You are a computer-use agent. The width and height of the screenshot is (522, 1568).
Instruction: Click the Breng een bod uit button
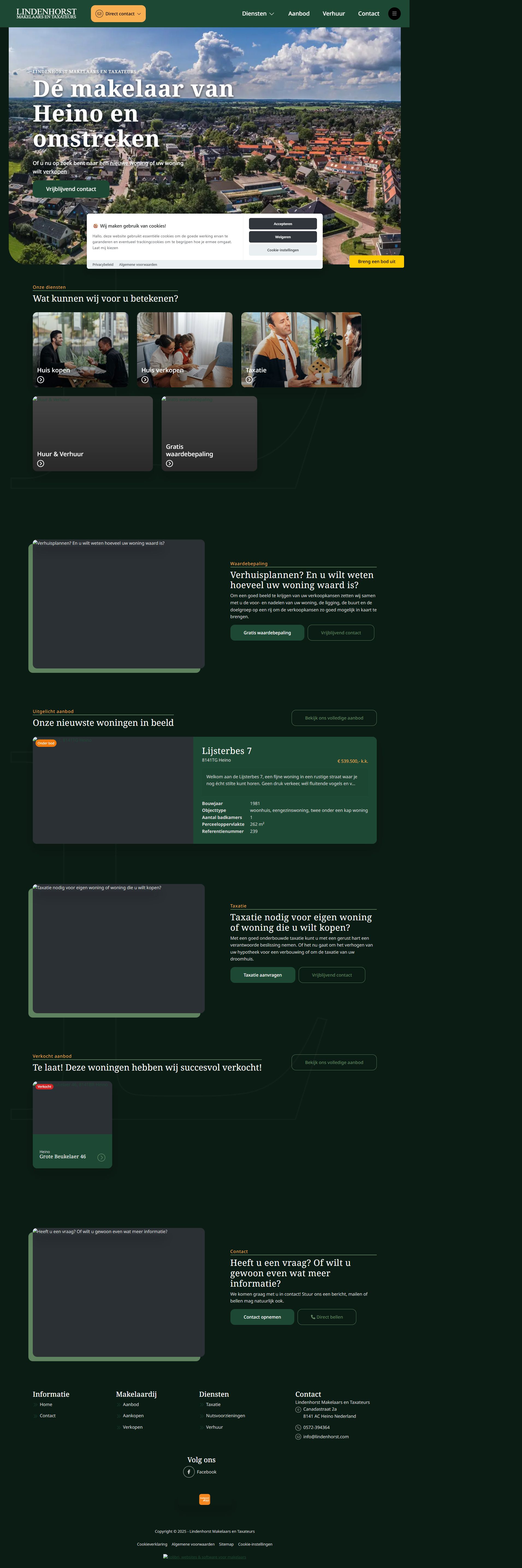376,261
